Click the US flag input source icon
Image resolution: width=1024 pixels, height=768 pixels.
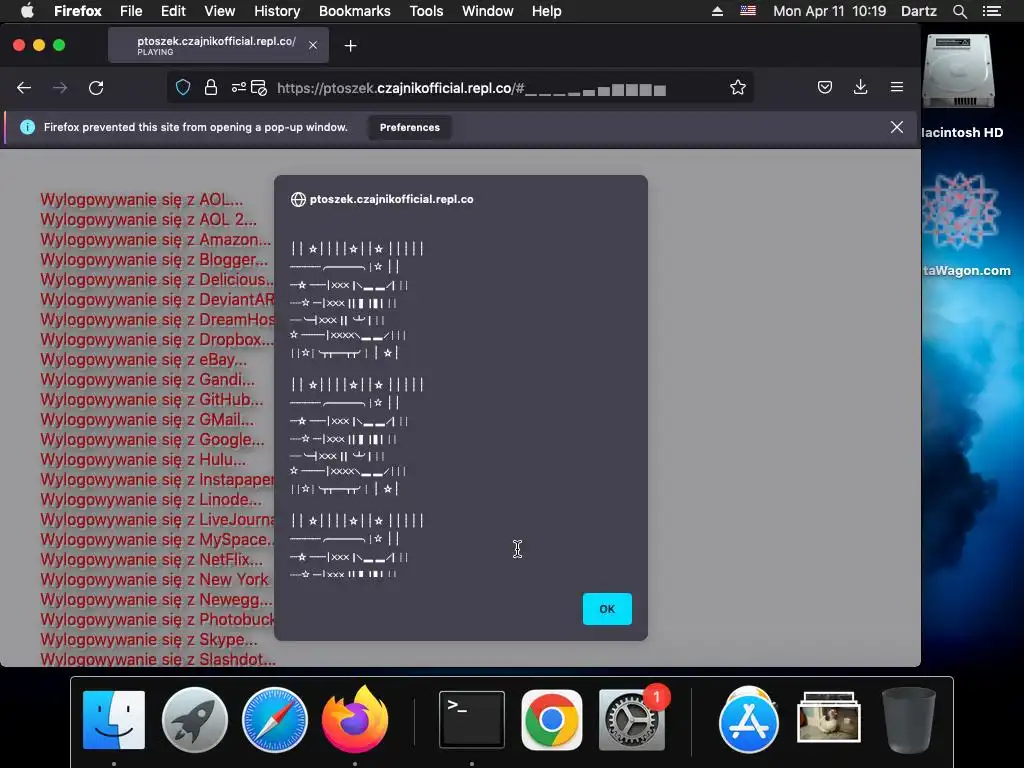pyautogui.click(x=748, y=10)
